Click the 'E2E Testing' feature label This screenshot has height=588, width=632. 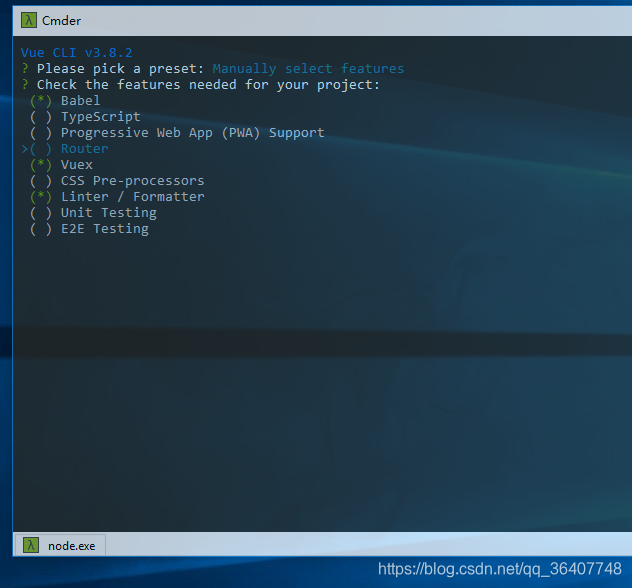[105, 229]
